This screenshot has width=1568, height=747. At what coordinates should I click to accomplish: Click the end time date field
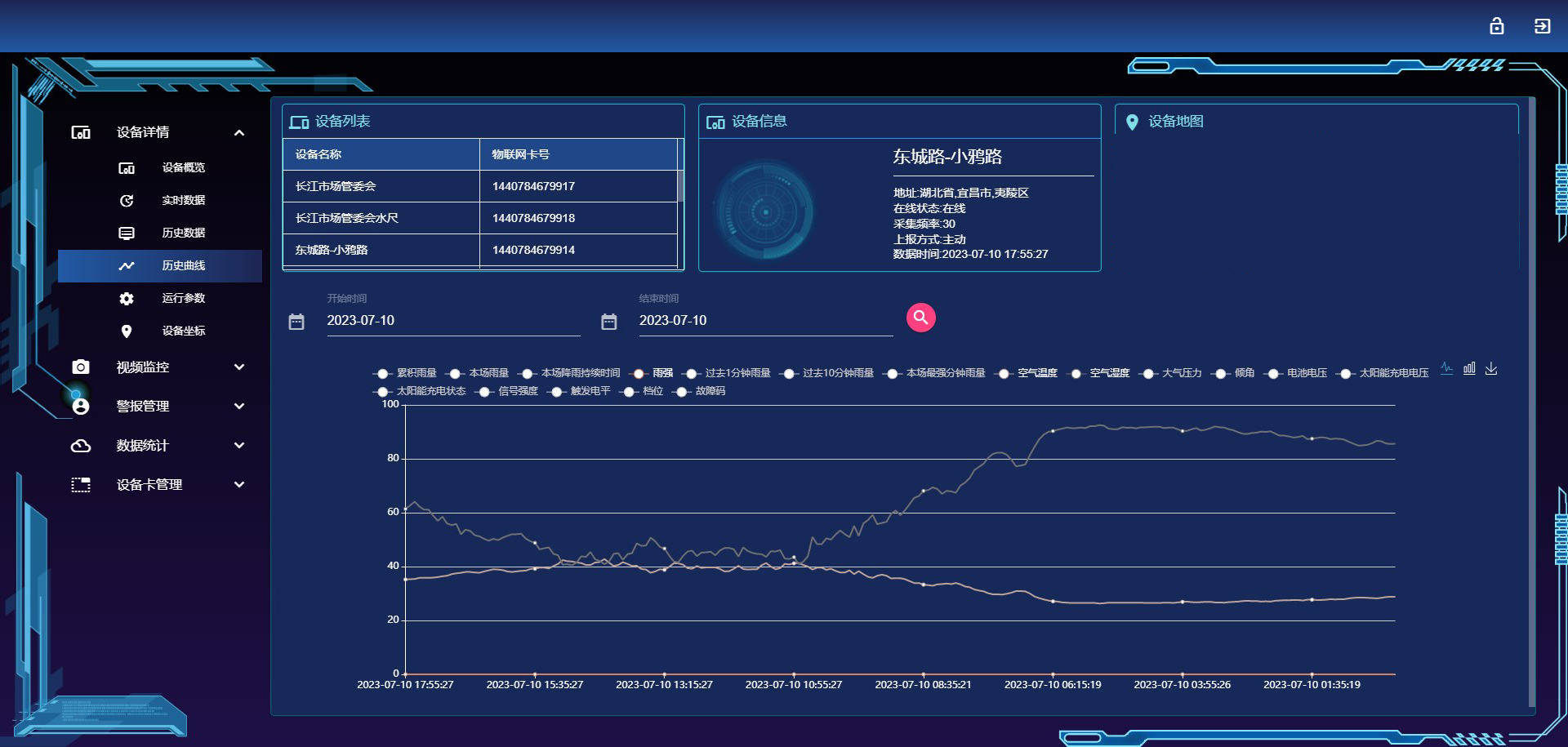(x=765, y=320)
